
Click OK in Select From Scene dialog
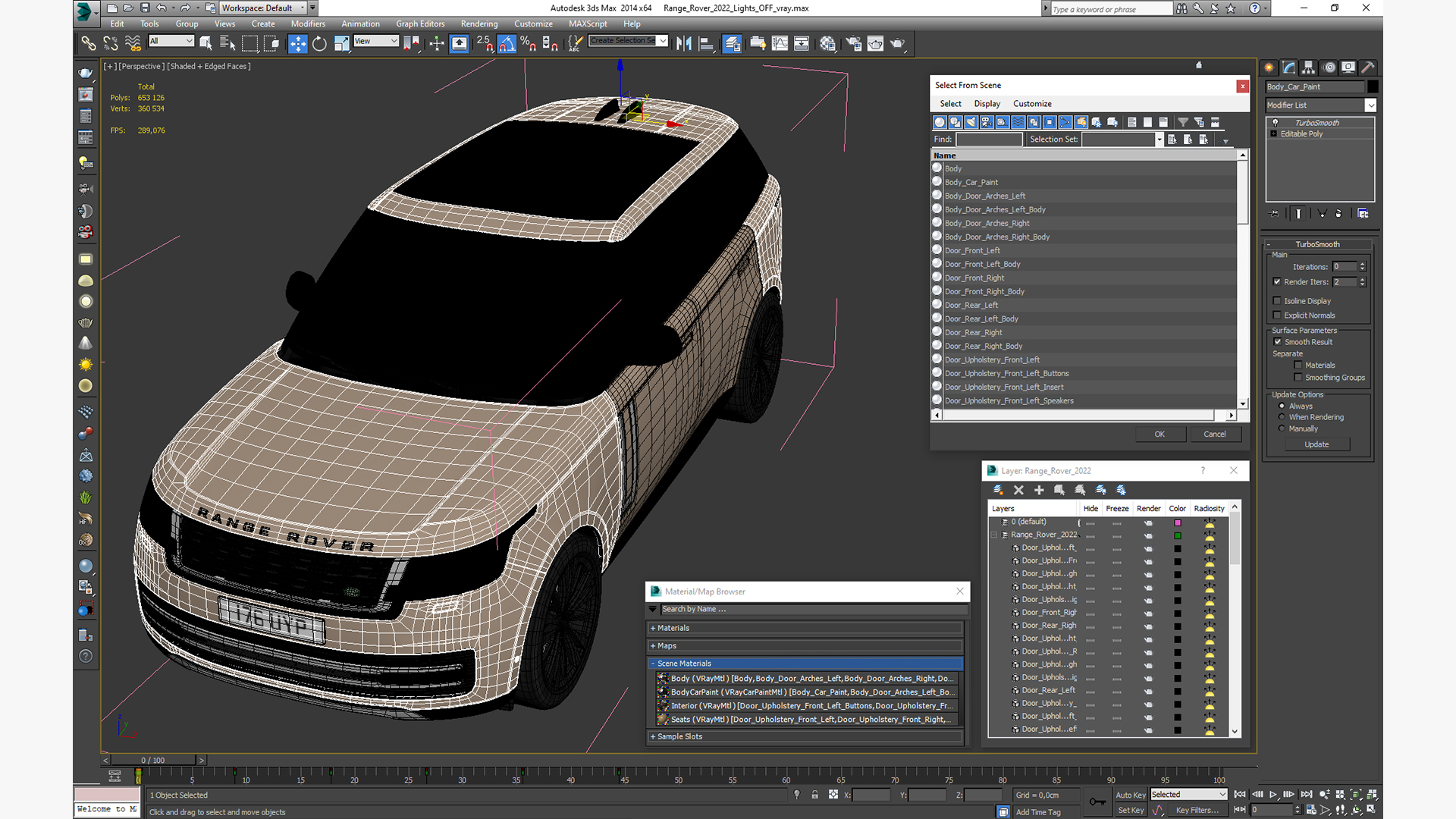tap(1159, 435)
